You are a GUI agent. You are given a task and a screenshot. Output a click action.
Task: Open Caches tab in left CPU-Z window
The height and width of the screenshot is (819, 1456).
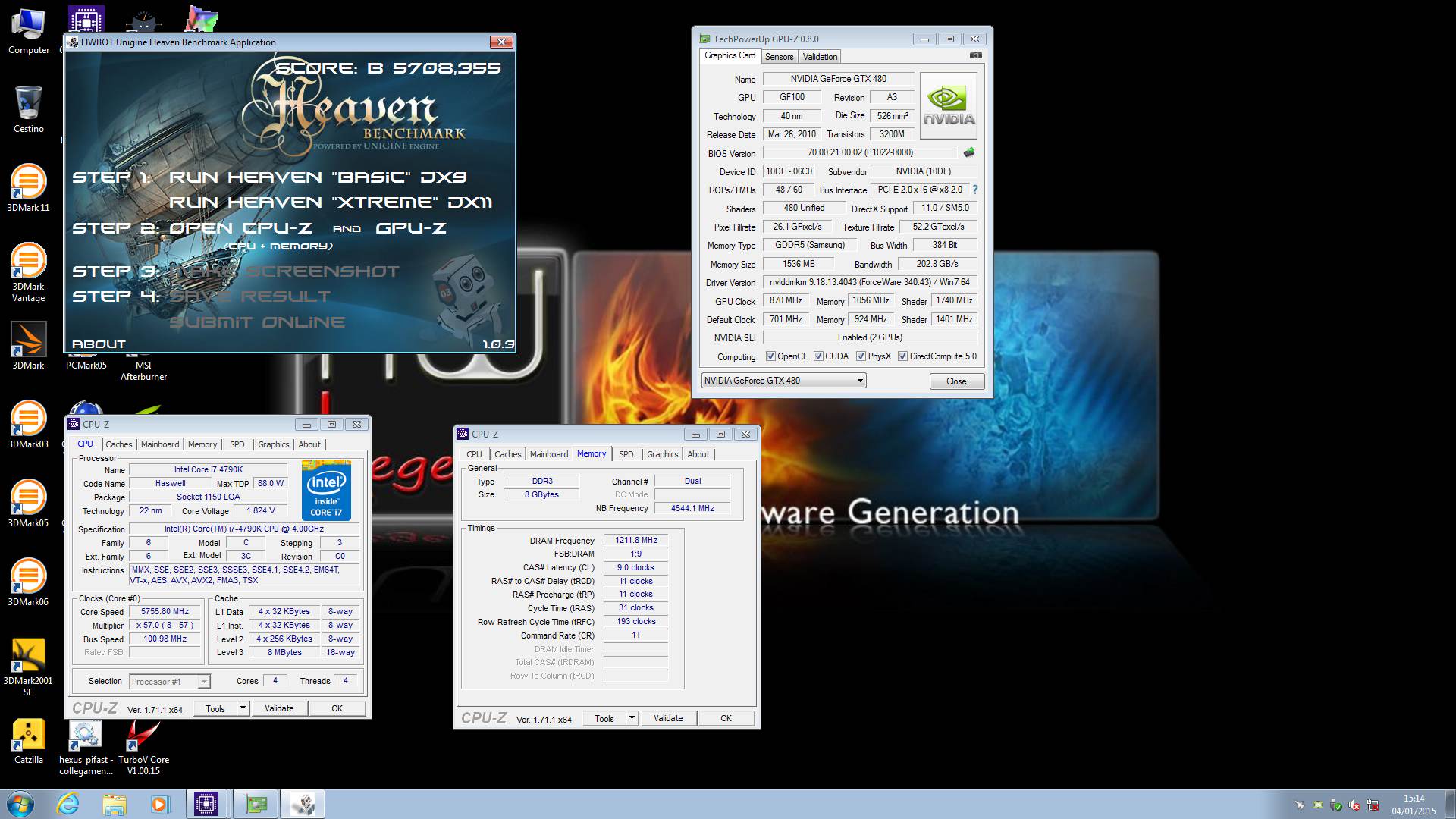tap(118, 444)
